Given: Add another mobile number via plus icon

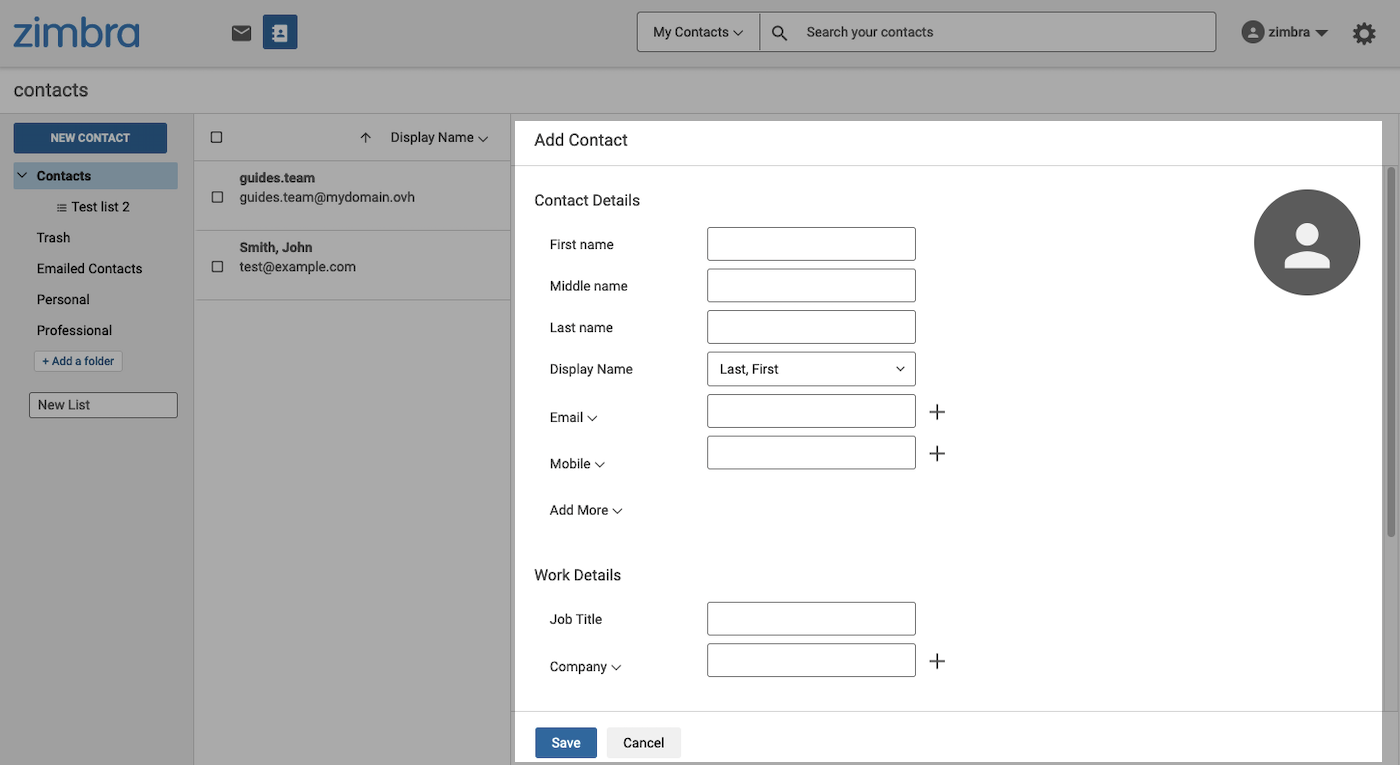Looking at the screenshot, I should (x=937, y=453).
